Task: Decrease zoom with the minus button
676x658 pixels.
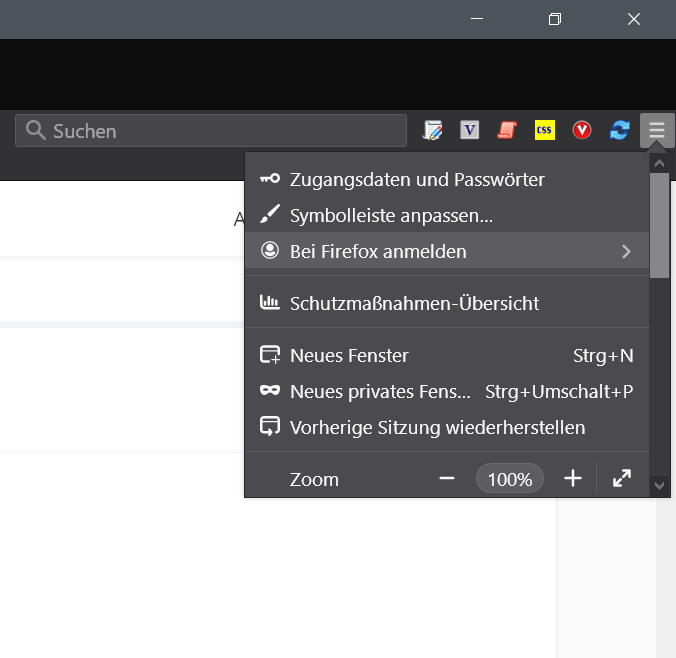Action: click(x=447, y=479)
